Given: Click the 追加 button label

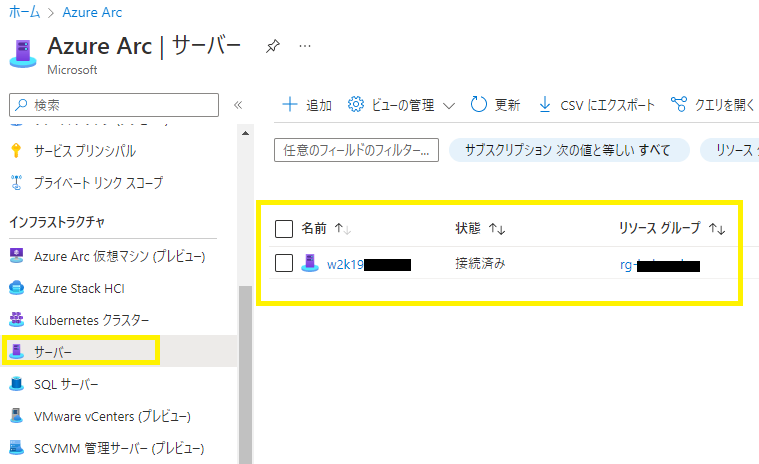Looking at the screenshot, I should pos(319,105).
